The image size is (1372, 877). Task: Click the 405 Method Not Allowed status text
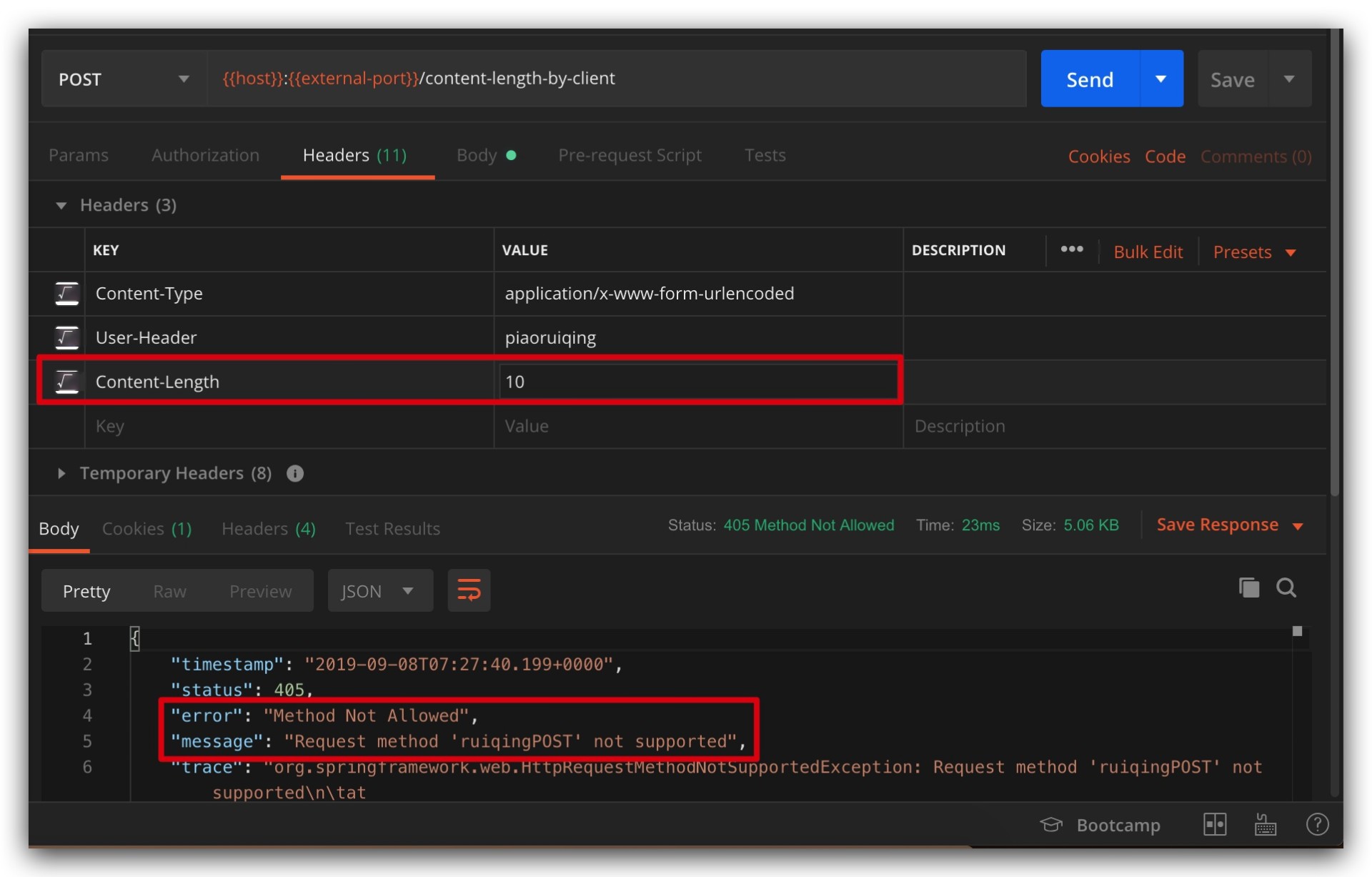coord(808,525)
